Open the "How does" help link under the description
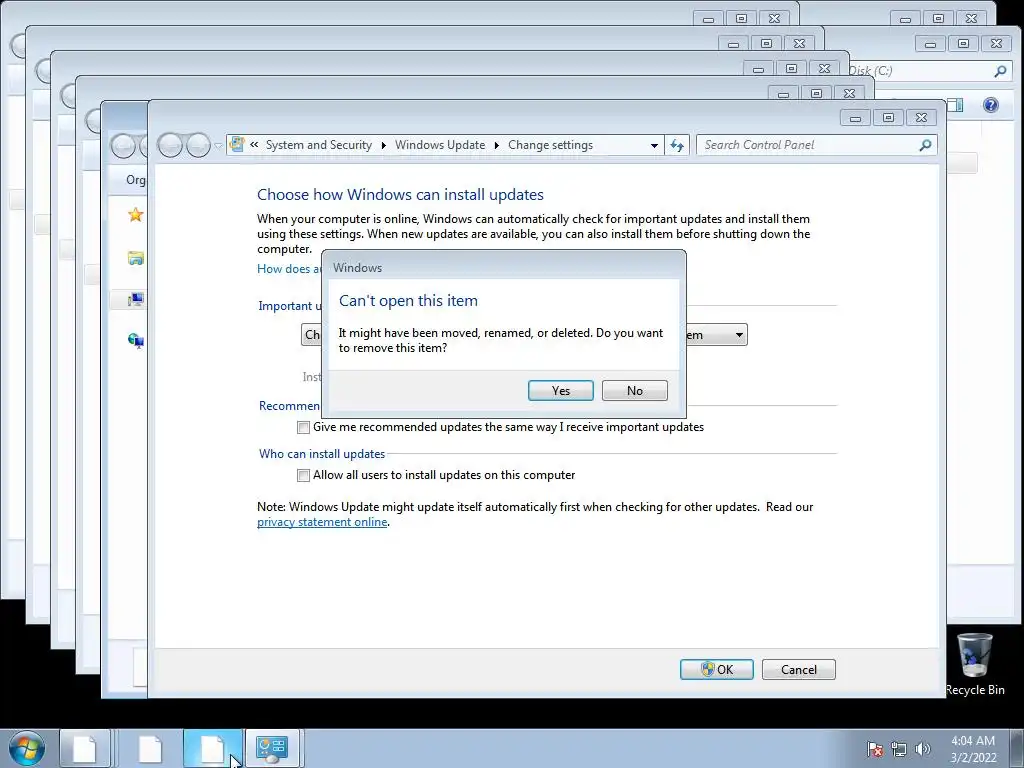The height and width of the screenshot is (768, 1024). [x=289, y=268]
